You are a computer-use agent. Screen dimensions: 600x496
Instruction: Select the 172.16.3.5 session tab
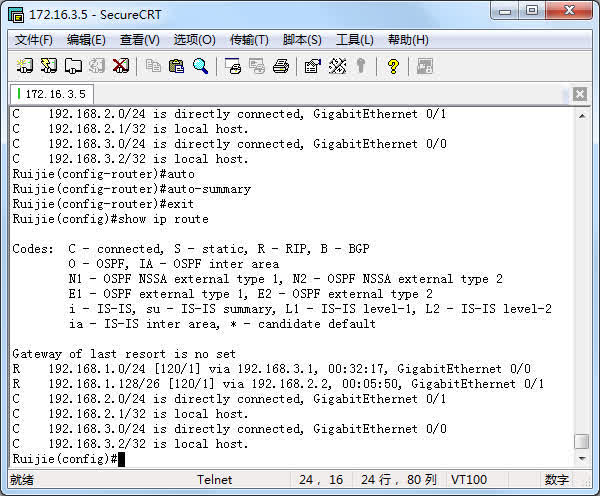coord(52,94)
